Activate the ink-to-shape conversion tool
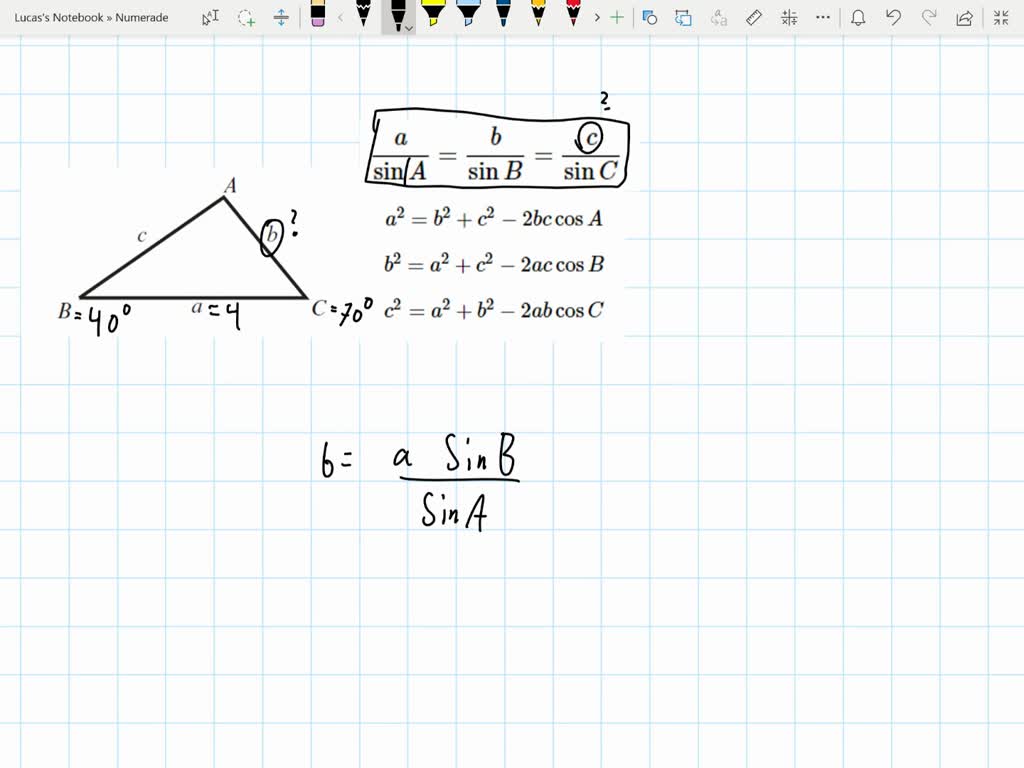The width and height of the screenshot is (1024, 768). pos(651,18)
